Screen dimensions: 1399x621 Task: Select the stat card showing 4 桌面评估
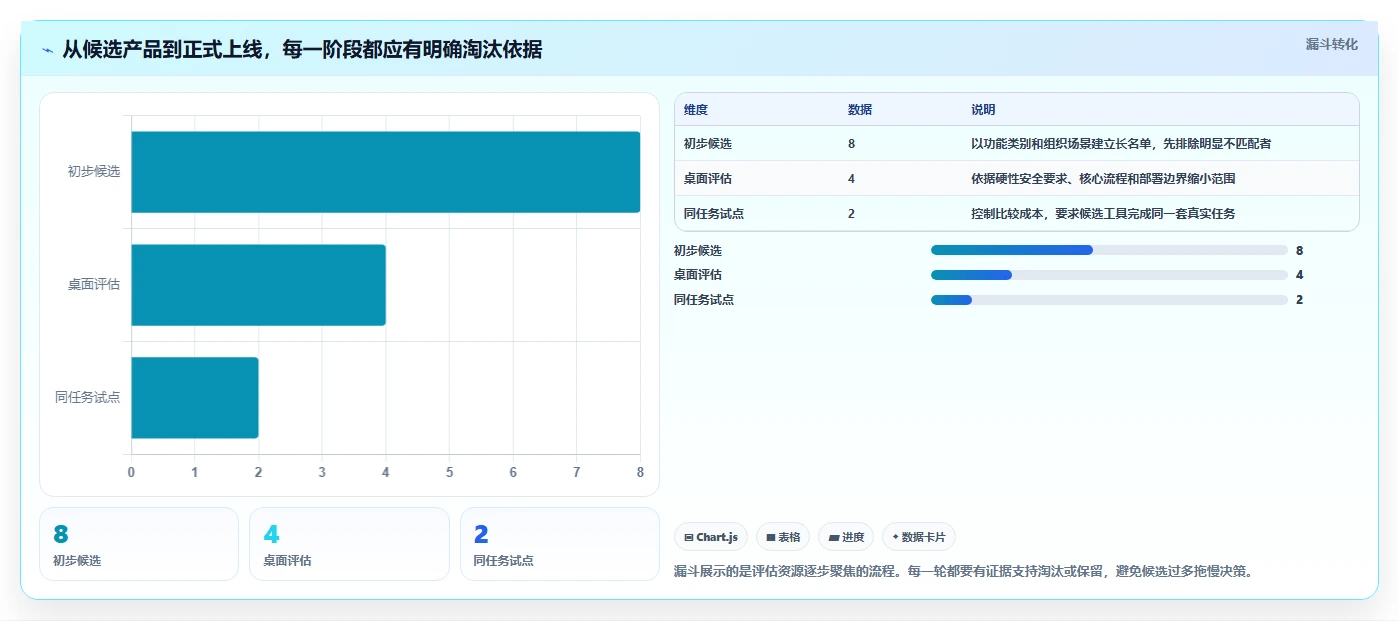click(x=349, y=544)
